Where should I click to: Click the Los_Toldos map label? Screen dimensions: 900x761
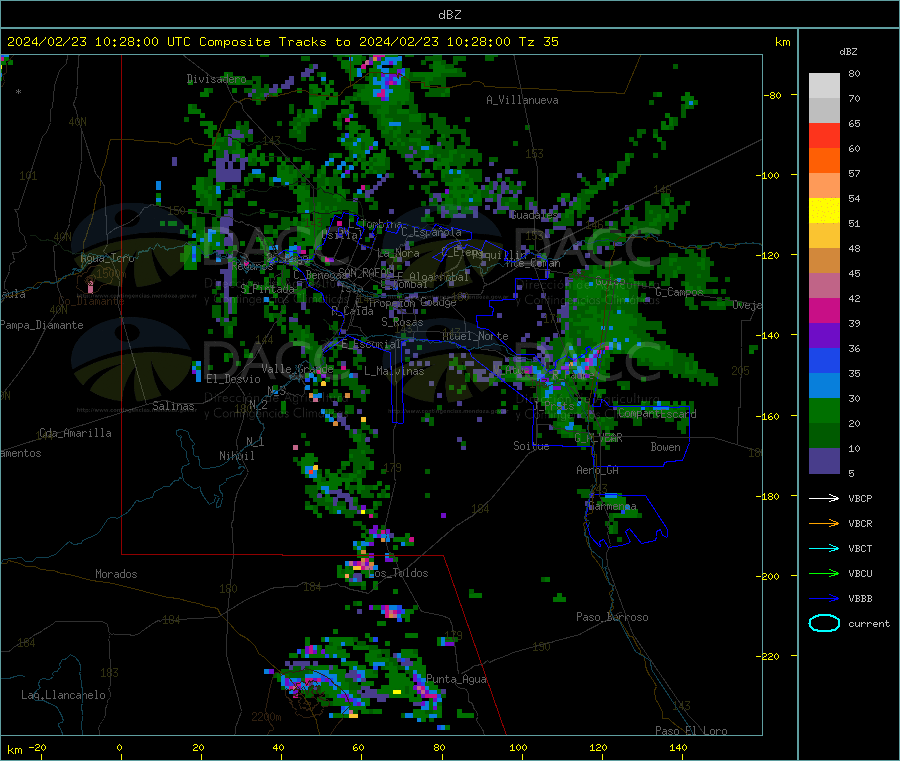399,573
